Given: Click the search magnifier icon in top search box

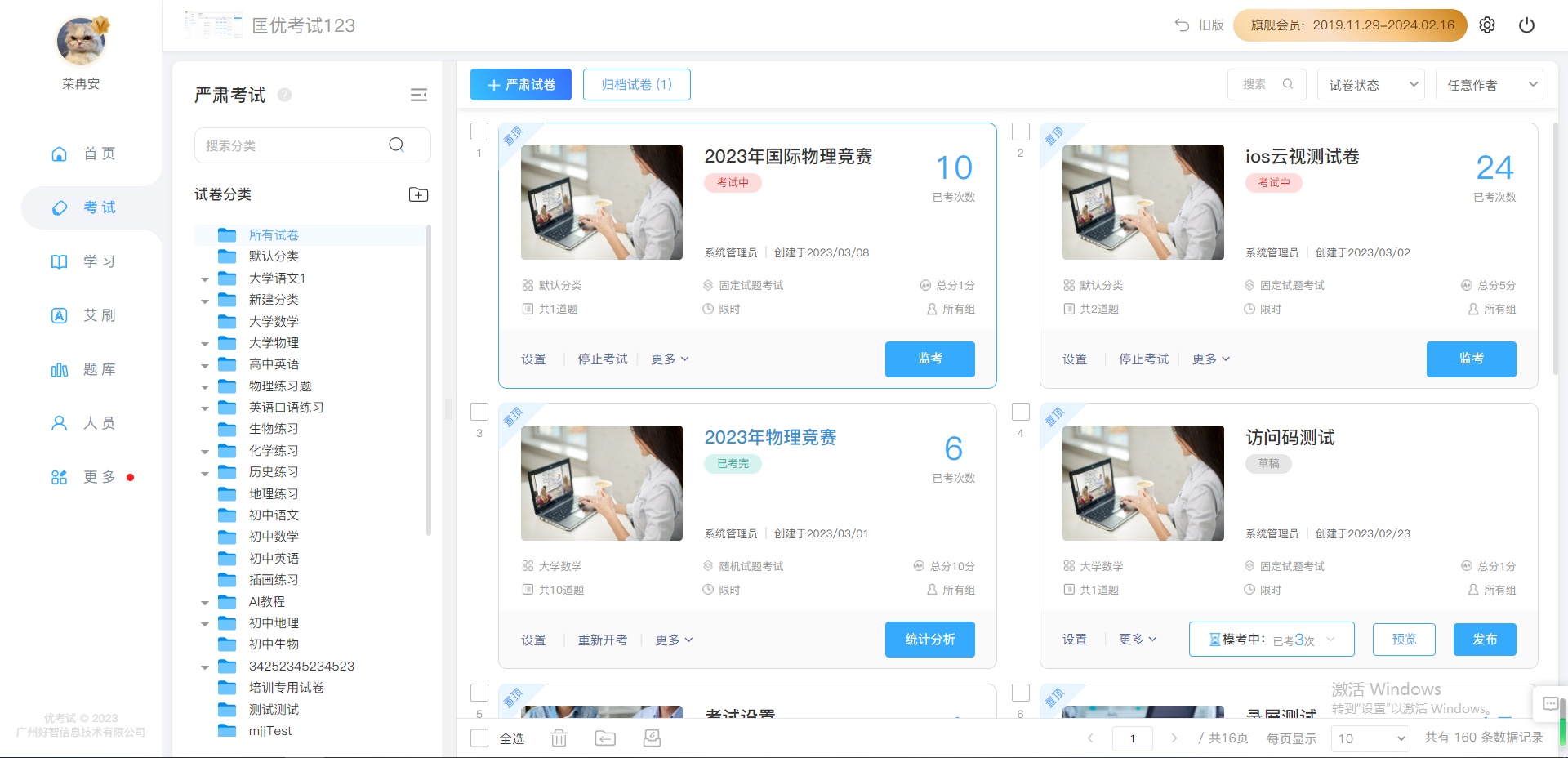Looking at the screenshot, I should (1288, 84).
